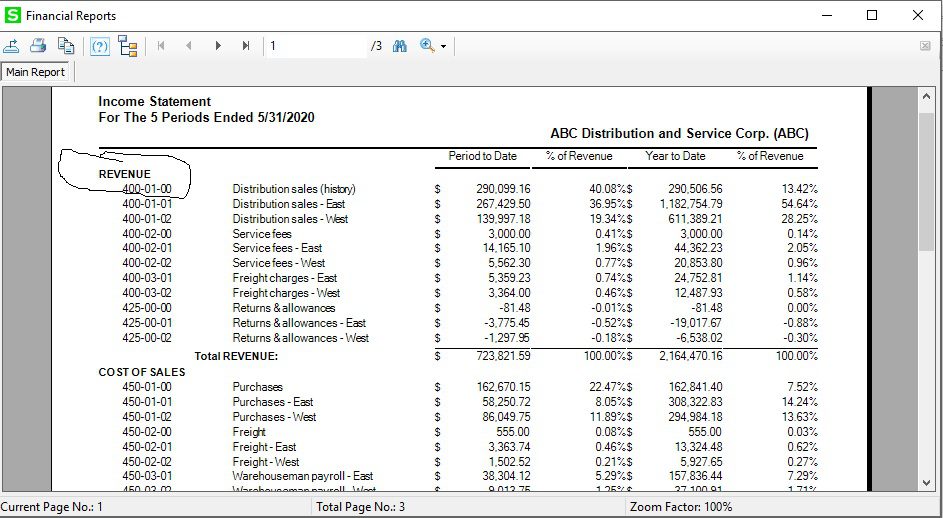Click 'Returns & allowances - West' row label
This screenshot has height=518, width=943.
coord(301,338)
